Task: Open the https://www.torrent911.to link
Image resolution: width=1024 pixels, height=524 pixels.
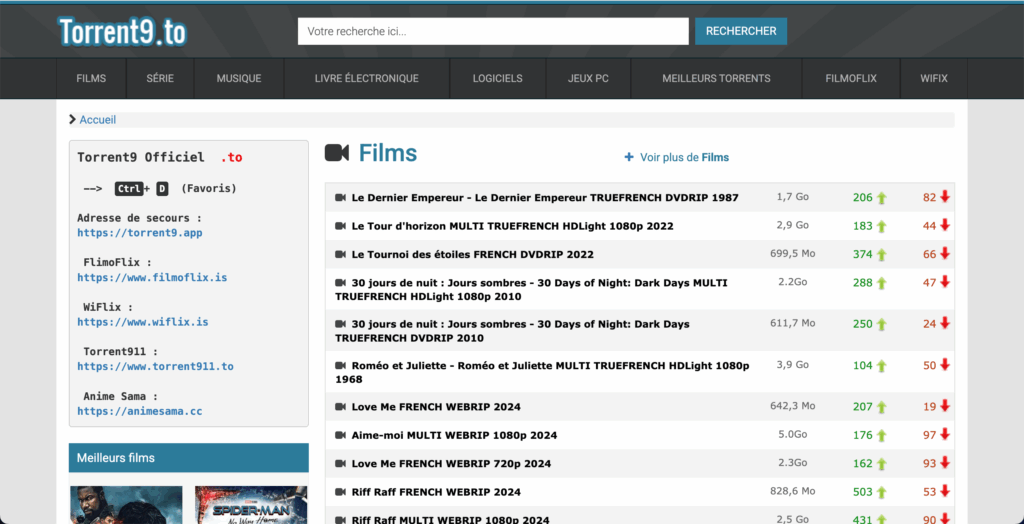Action: pos(155,367)
